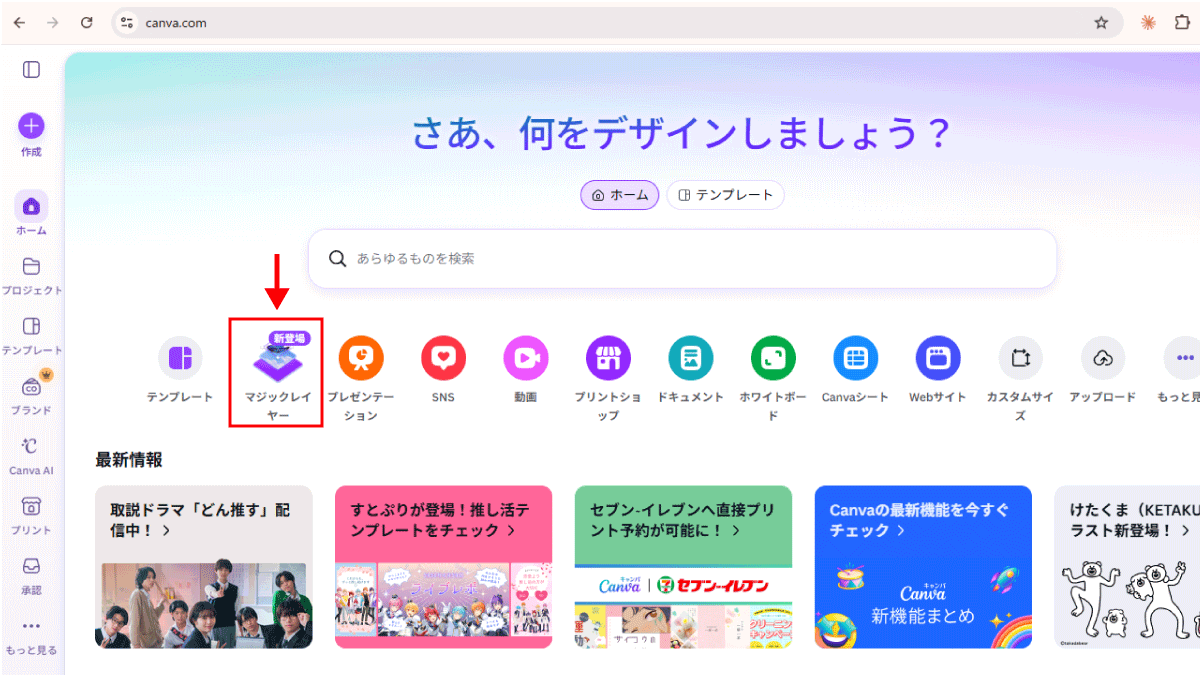Screen dimensions: 1200x675
Task: Open the けたくま illustration card
Action: [x=1127, y=567]
